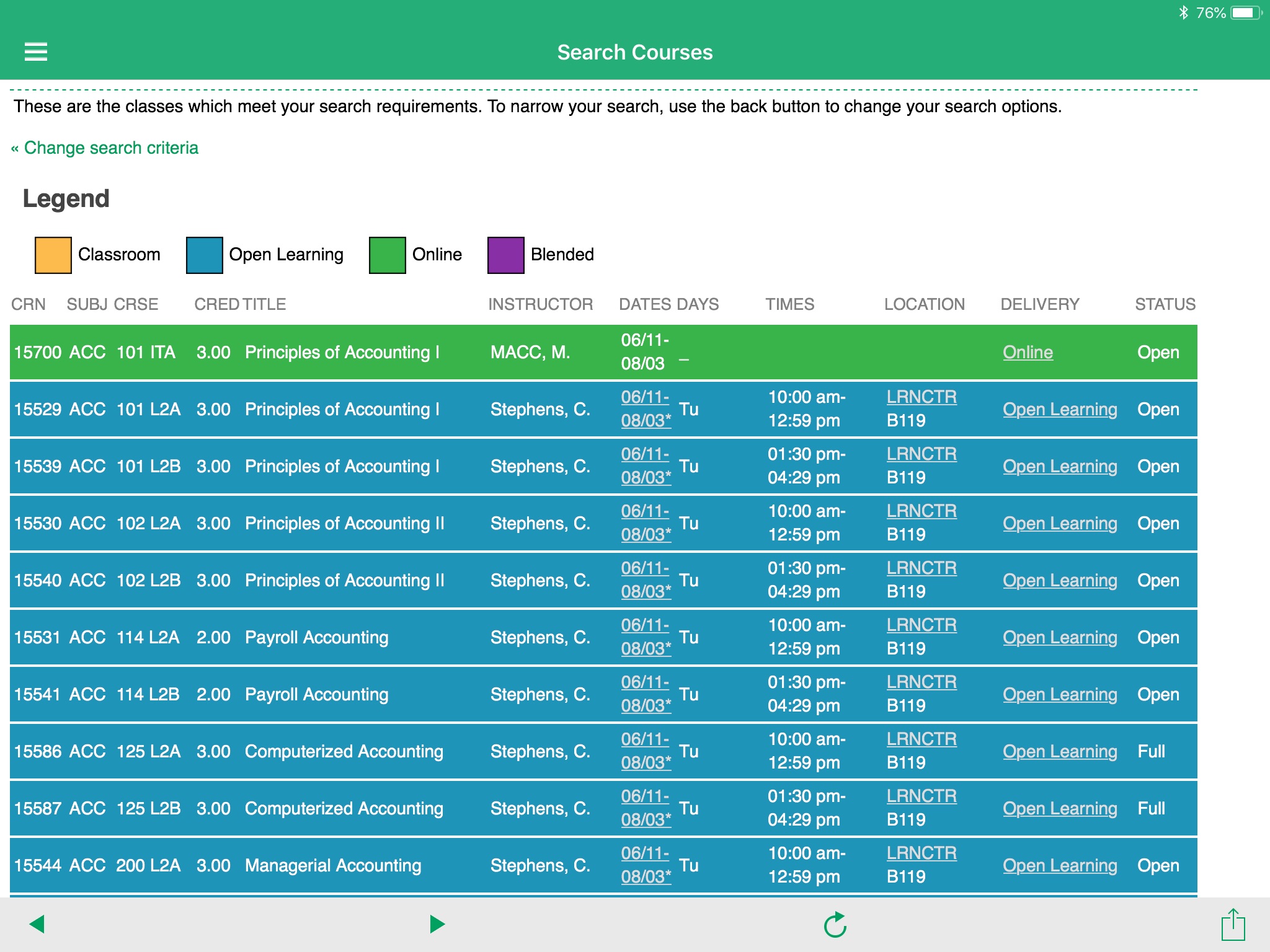Open LRNCTR location link for CRN 15586
The height and width of the screenshot is (952, 1270).
[921, 739]
